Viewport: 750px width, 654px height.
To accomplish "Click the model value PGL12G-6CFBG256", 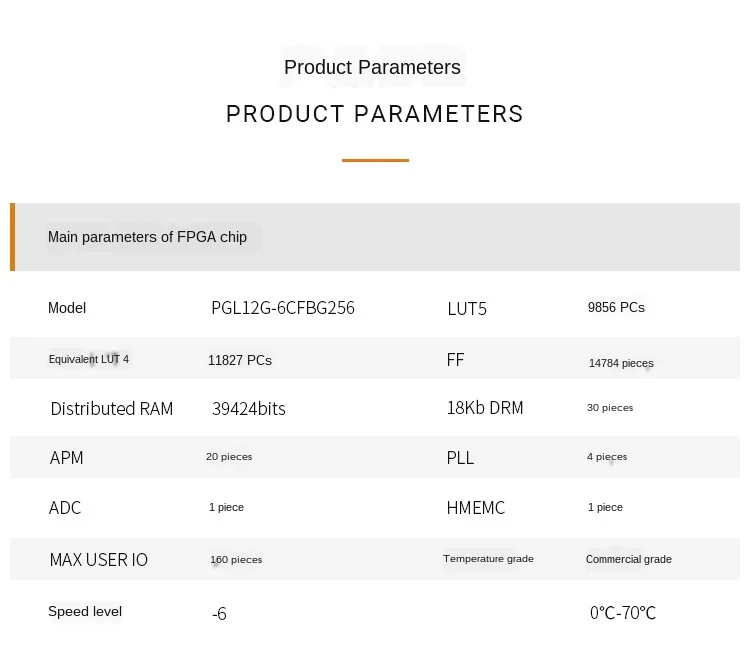I will (283, 308).
